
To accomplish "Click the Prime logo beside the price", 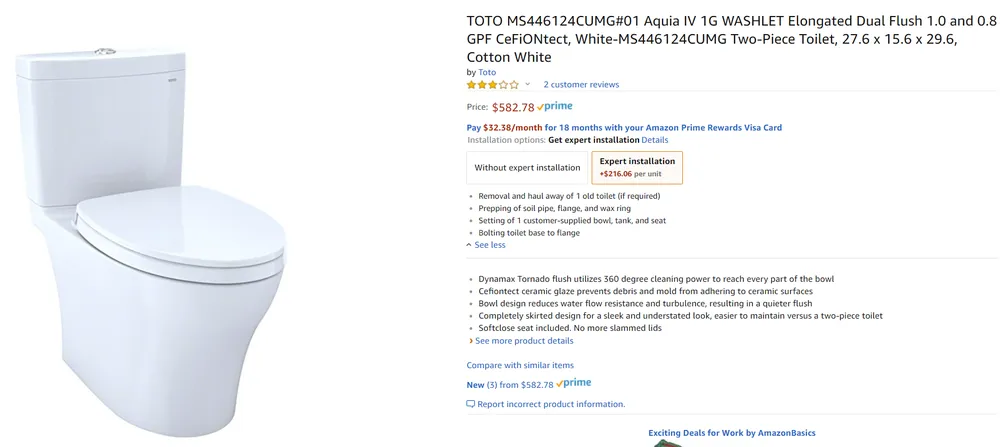I will 555,106.
